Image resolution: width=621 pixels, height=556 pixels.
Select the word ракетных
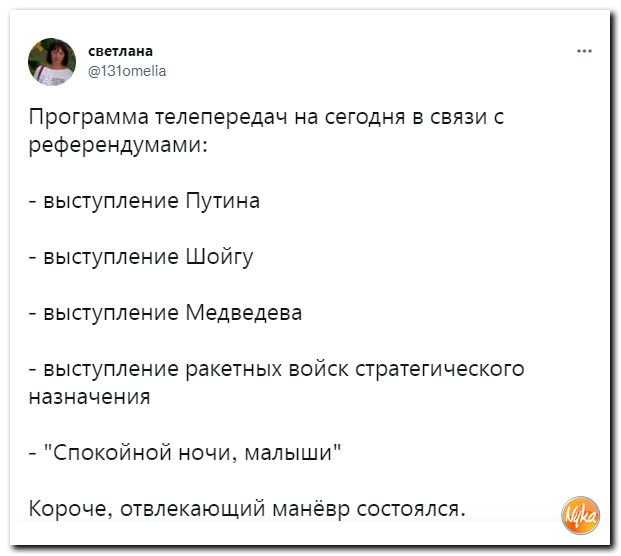click(x=234, y=369)
